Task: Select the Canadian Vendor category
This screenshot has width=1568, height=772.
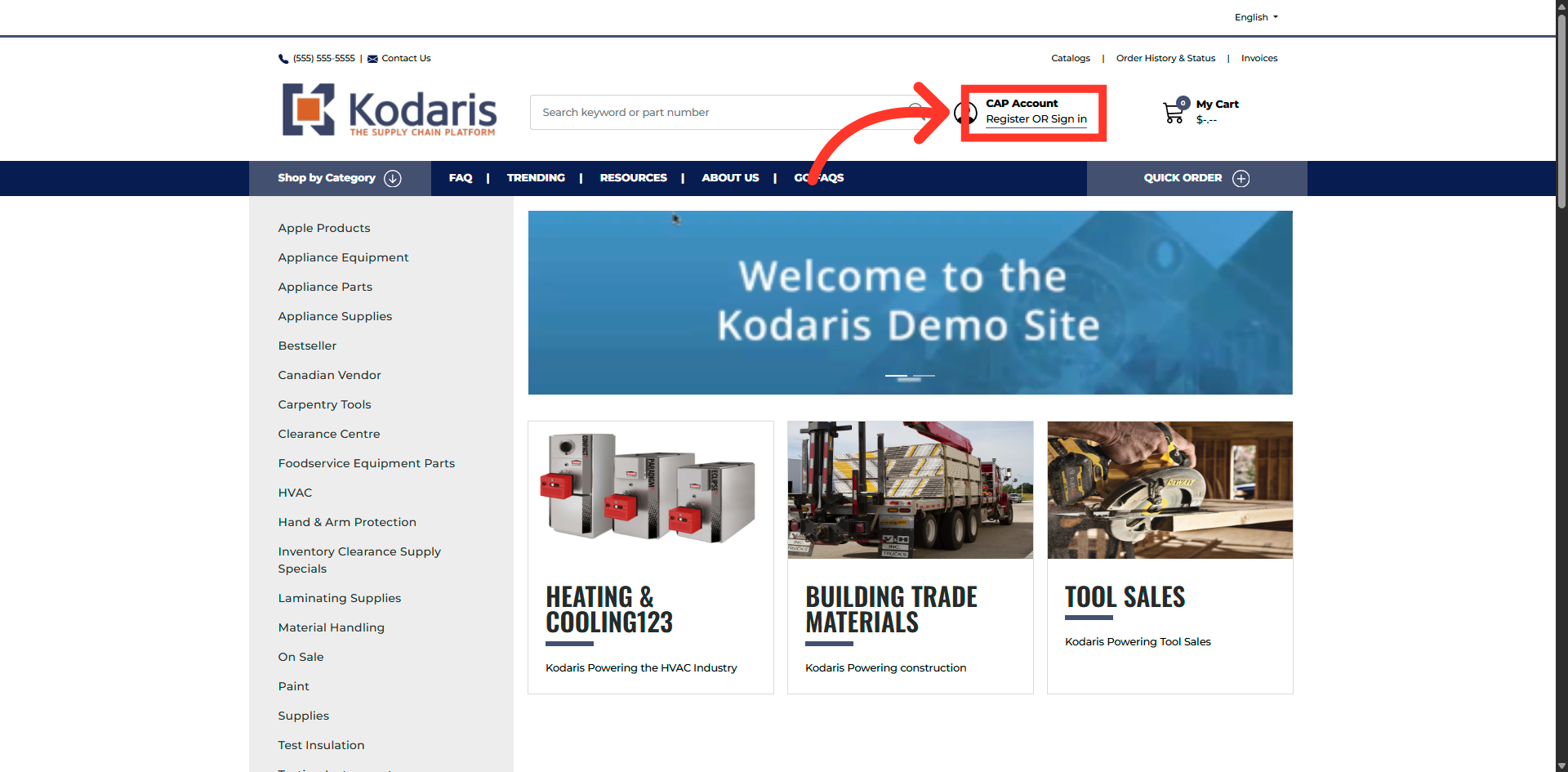Action: [x=329, y=375]
